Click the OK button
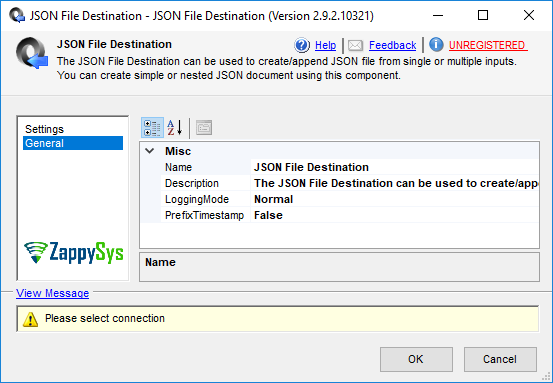The height and width of the screenshot is (383, 553). [416, 359]
